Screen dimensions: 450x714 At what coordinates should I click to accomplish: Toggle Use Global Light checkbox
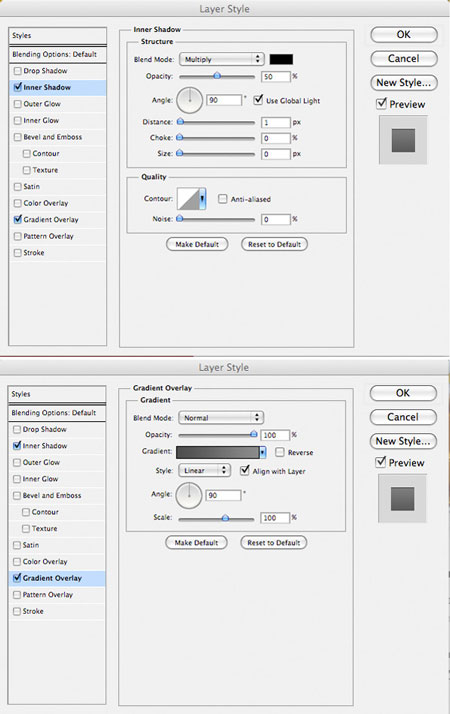click(258, 100)
